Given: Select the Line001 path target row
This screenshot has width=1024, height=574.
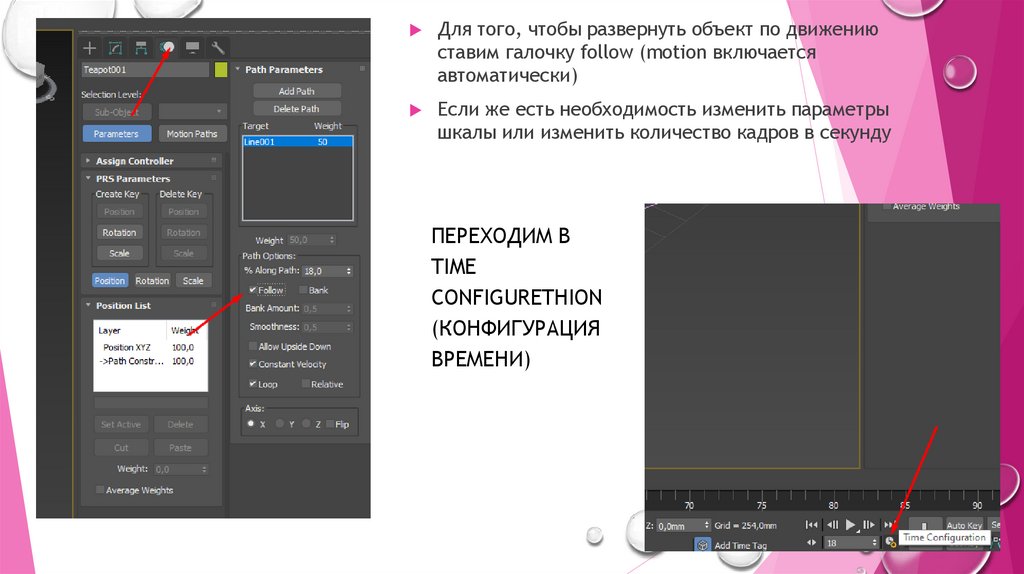Looking at the screenshot, I should [x=298, y=142].
